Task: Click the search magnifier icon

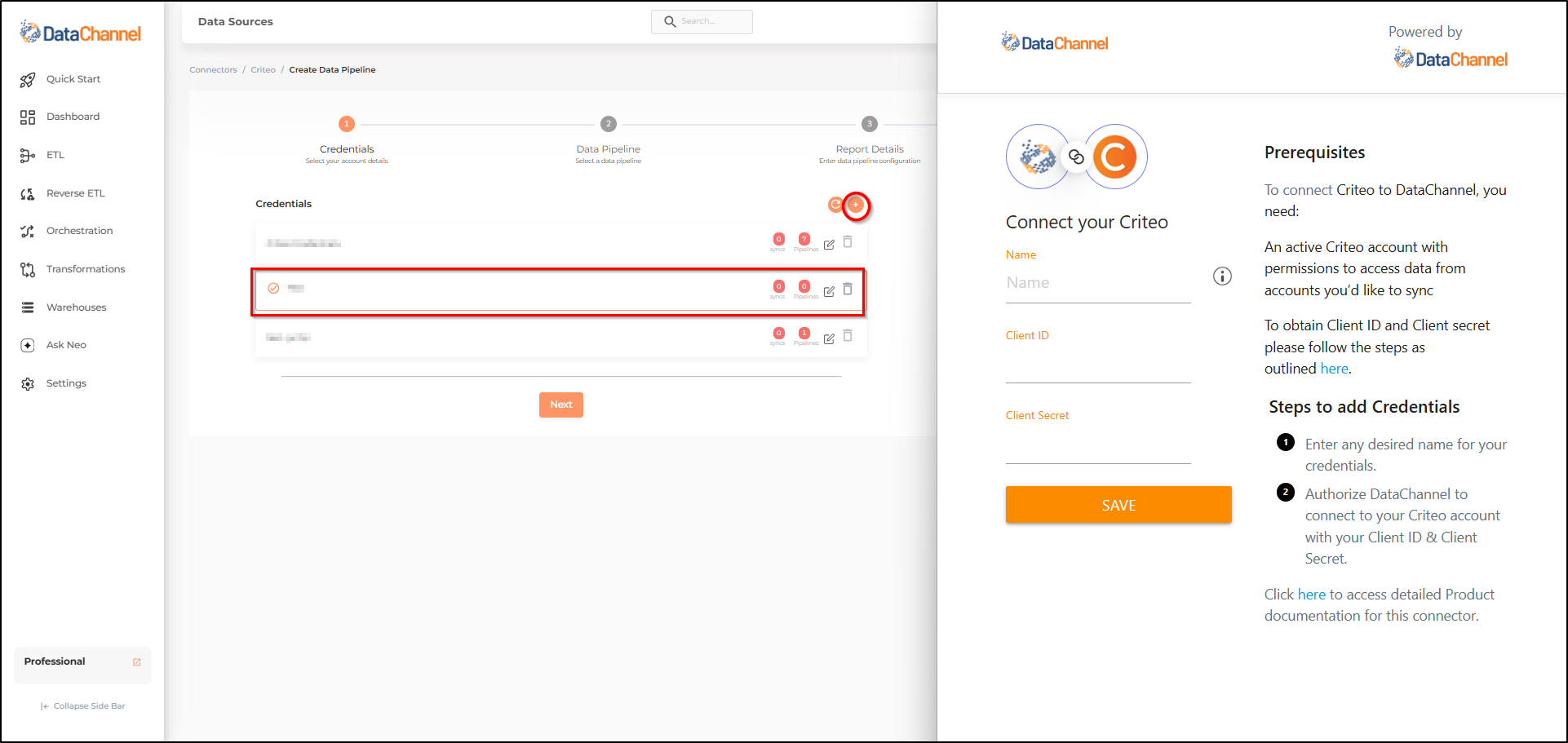Action: click(670, 22)
